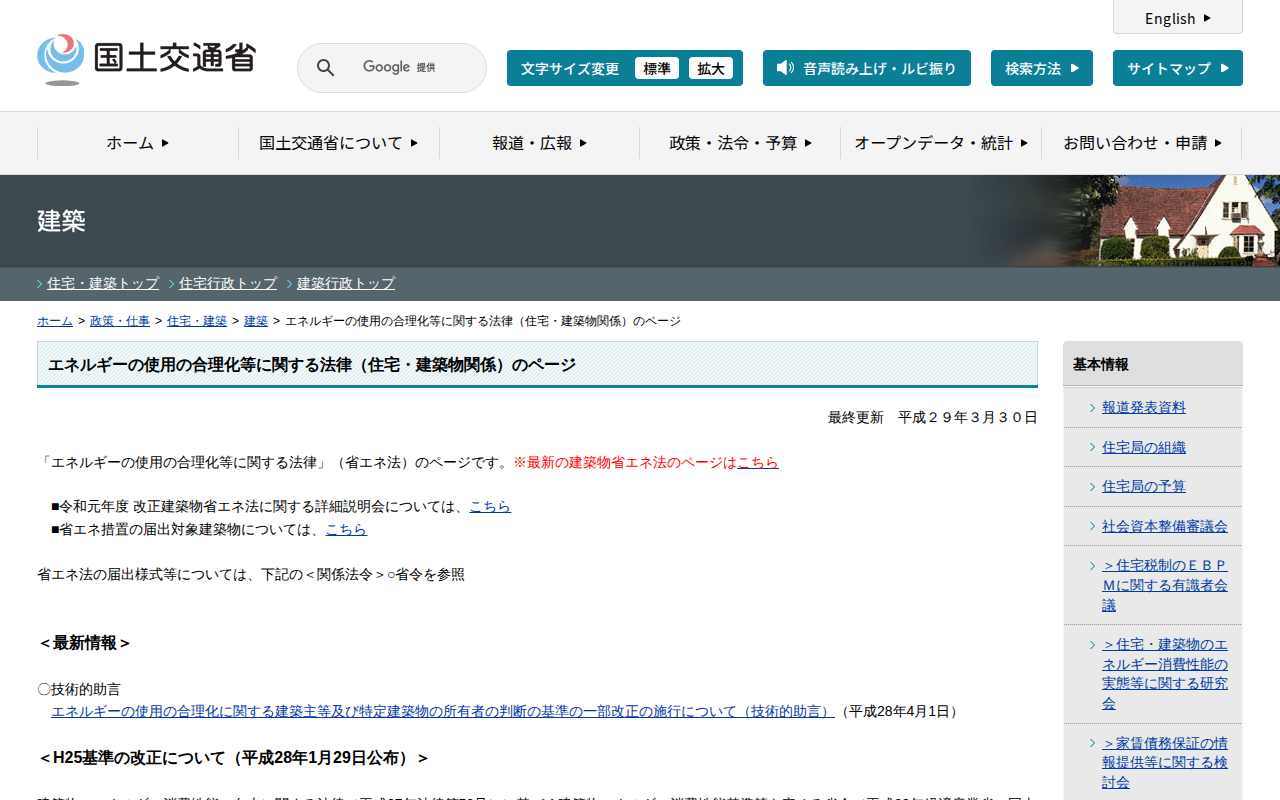The width and height of the screenshot is (1280, 800).
Task: Open the 報道・広報 navigation item
Action: pos(539,143)
